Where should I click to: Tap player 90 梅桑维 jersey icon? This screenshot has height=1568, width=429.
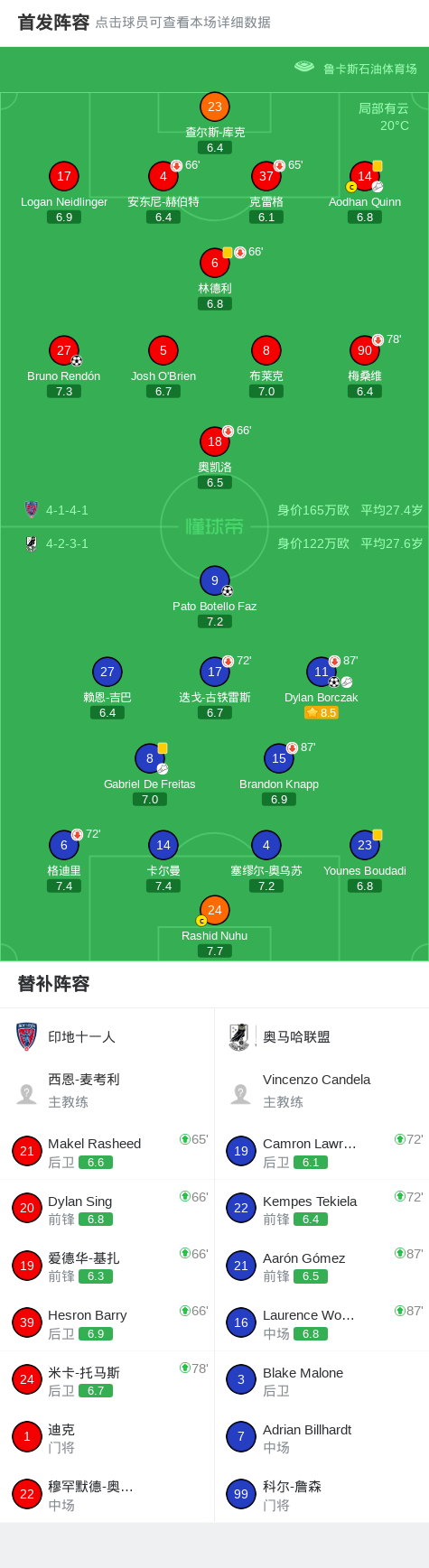[x=365, y=350]
